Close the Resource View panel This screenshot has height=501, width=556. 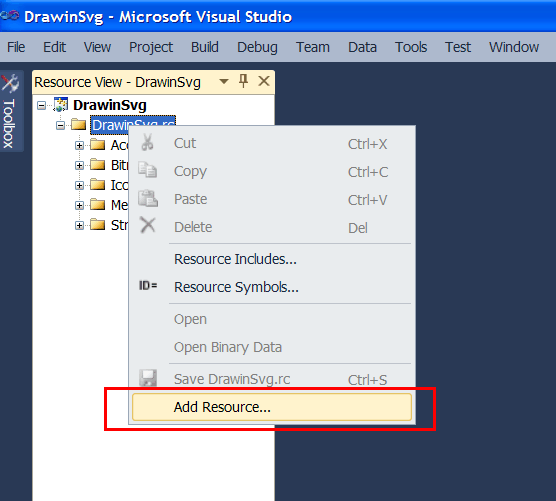[264, 81]
